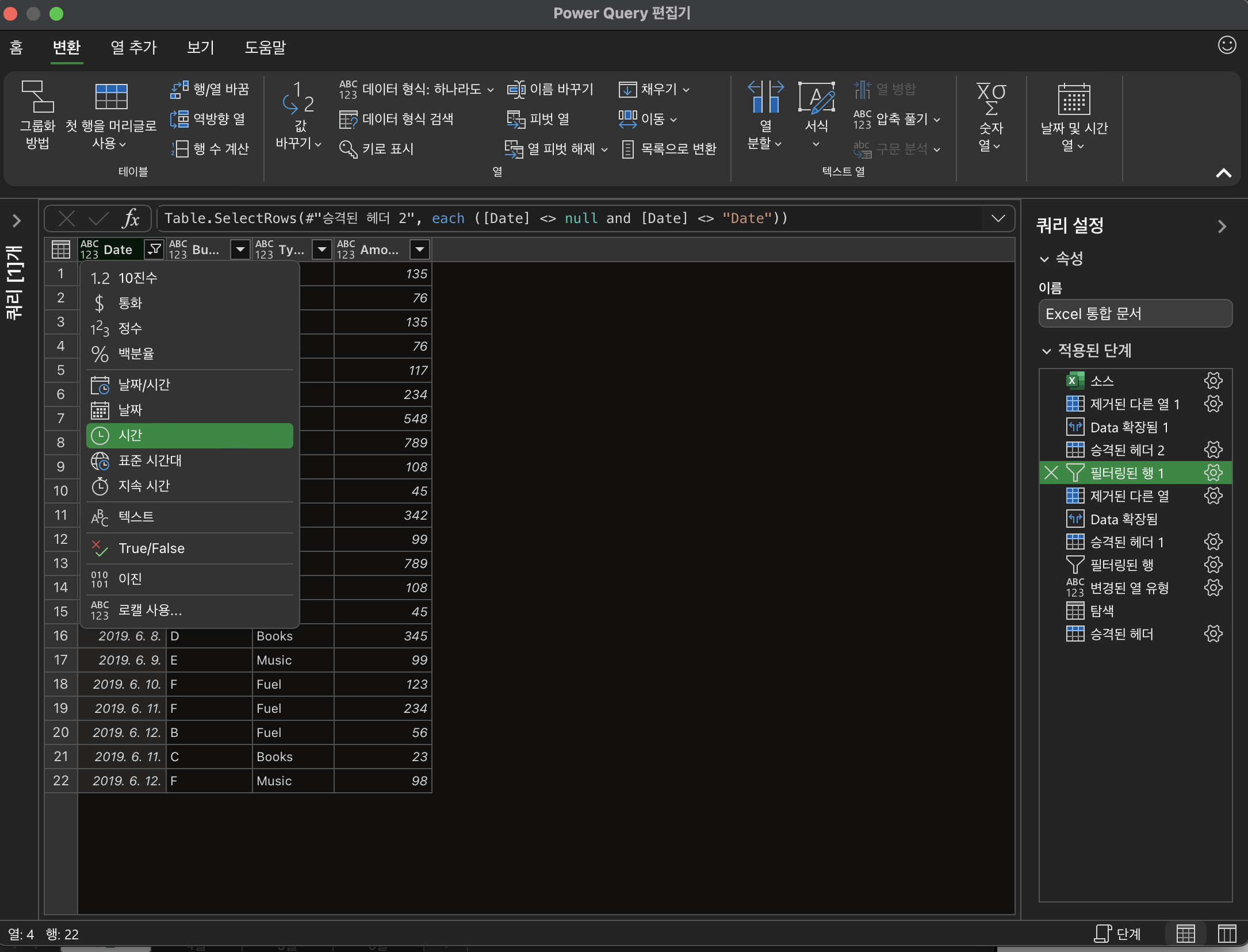The width and height of the screenshot is (1248, 952).
Task: Cancel formula edit with the X icon
Action: tap(67, 218)
